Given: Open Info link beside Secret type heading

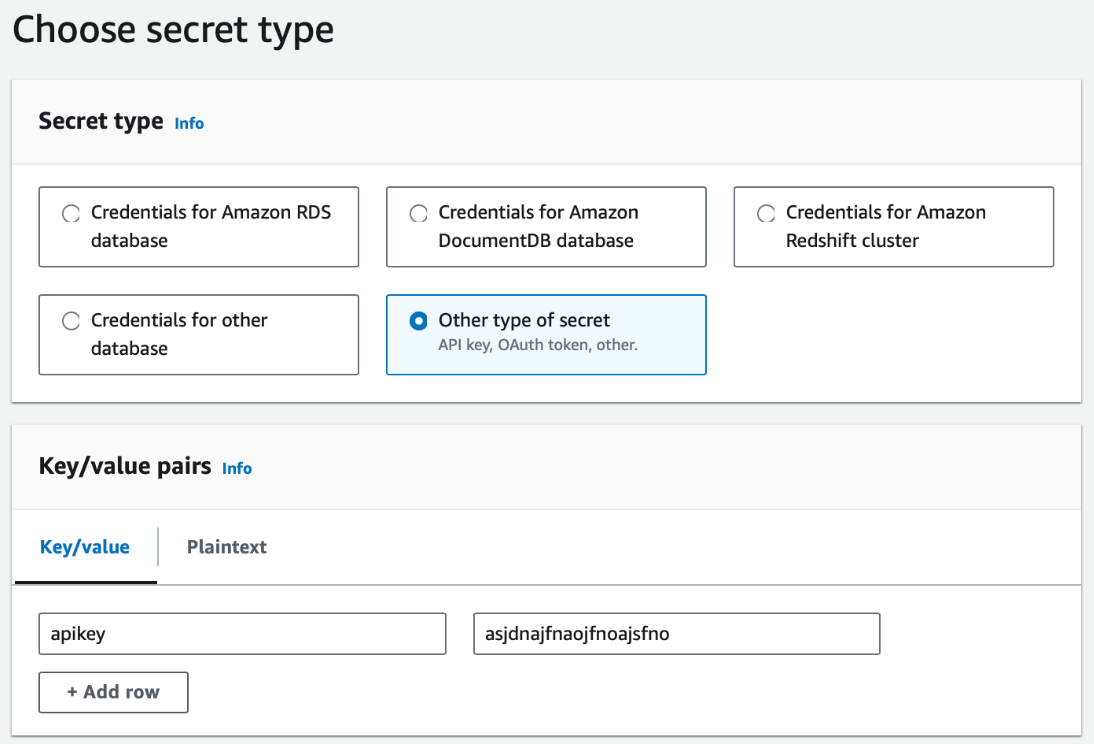Looking at the screenshot, I should pos(189,123).
